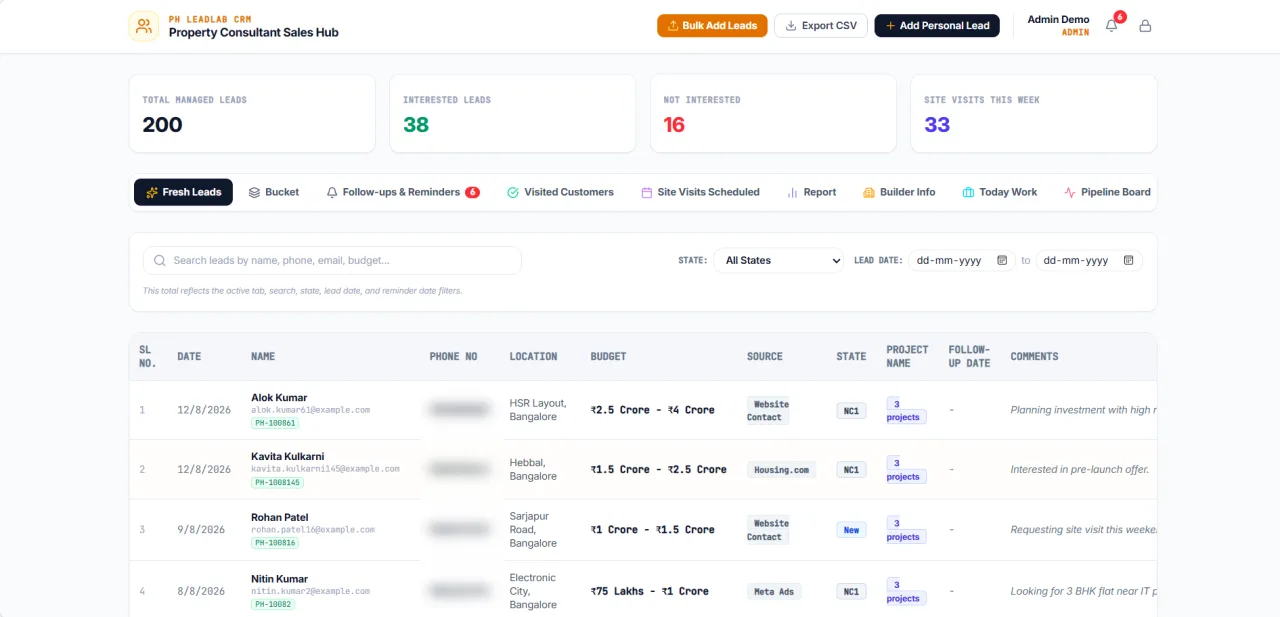Click lead name Alok Kumar
Screen dimensions: 1280x617
279,398
